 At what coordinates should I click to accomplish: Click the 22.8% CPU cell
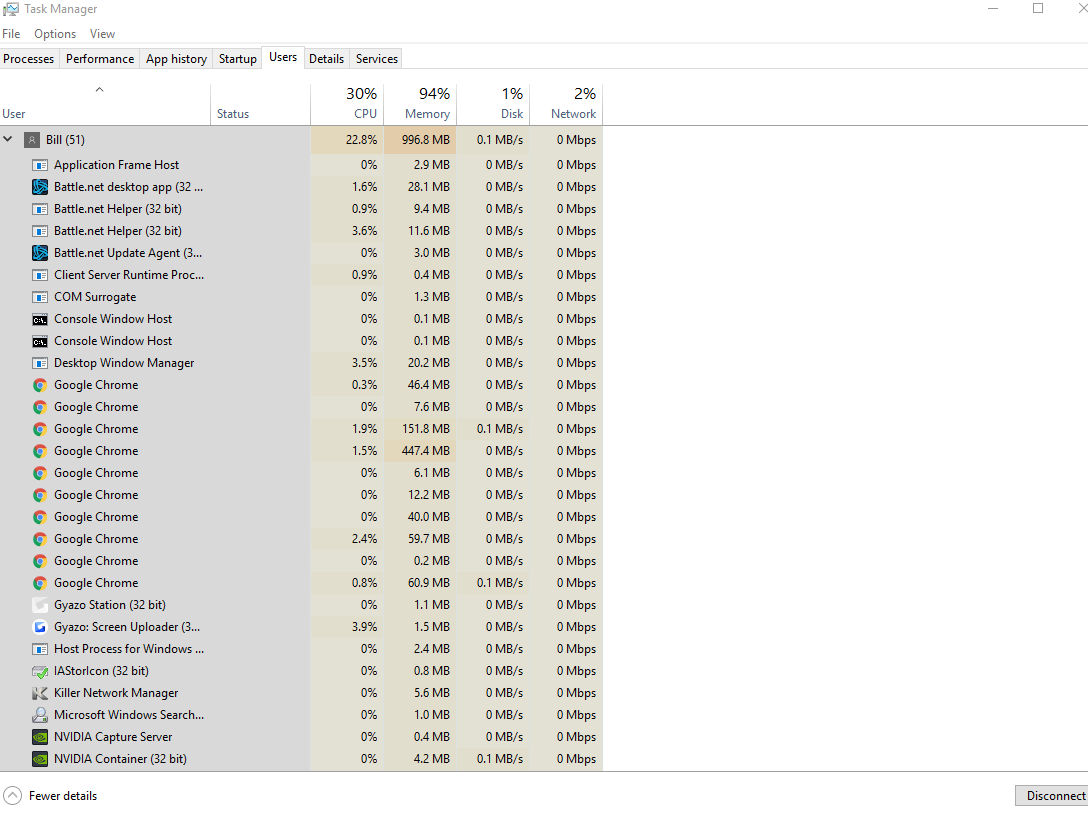347,140
